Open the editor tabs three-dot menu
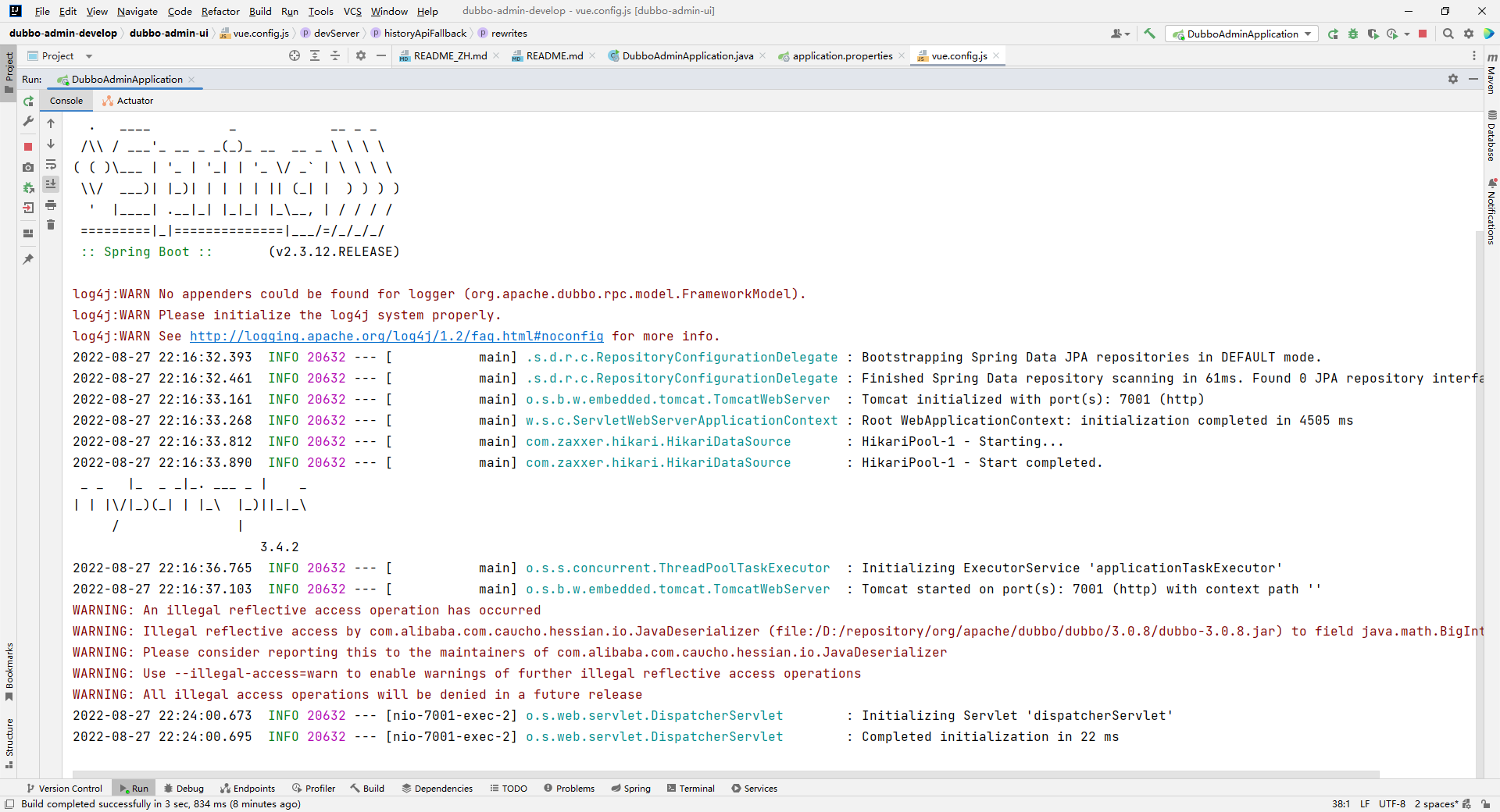The width and height of the screenshot is (1500, 812). pyautogui.click(x=1474, y=55)
